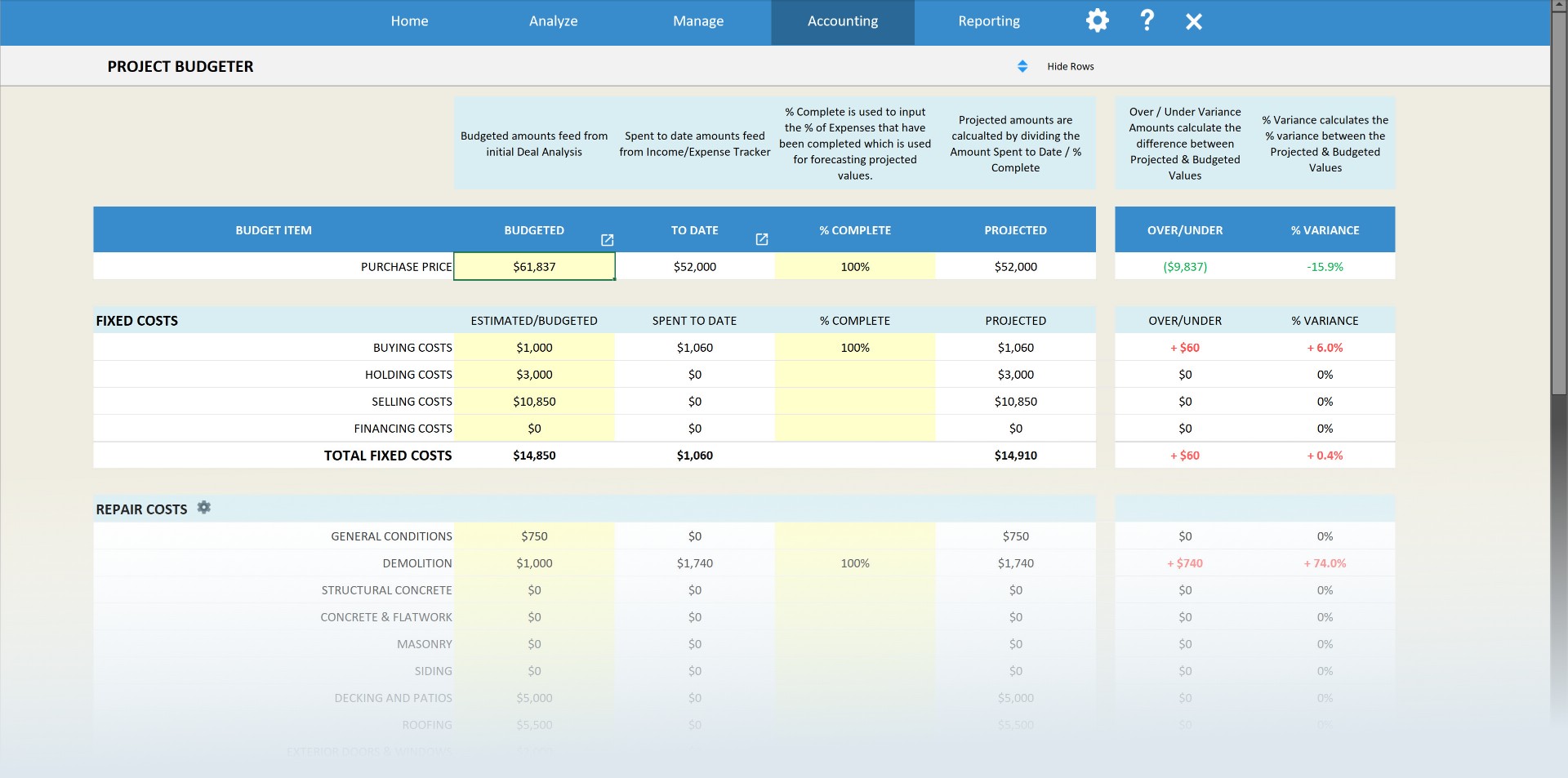The height and width of the screenshot is (778, 1568).
Task: Switch to the Home tab
Action: [x=409, y=21]
